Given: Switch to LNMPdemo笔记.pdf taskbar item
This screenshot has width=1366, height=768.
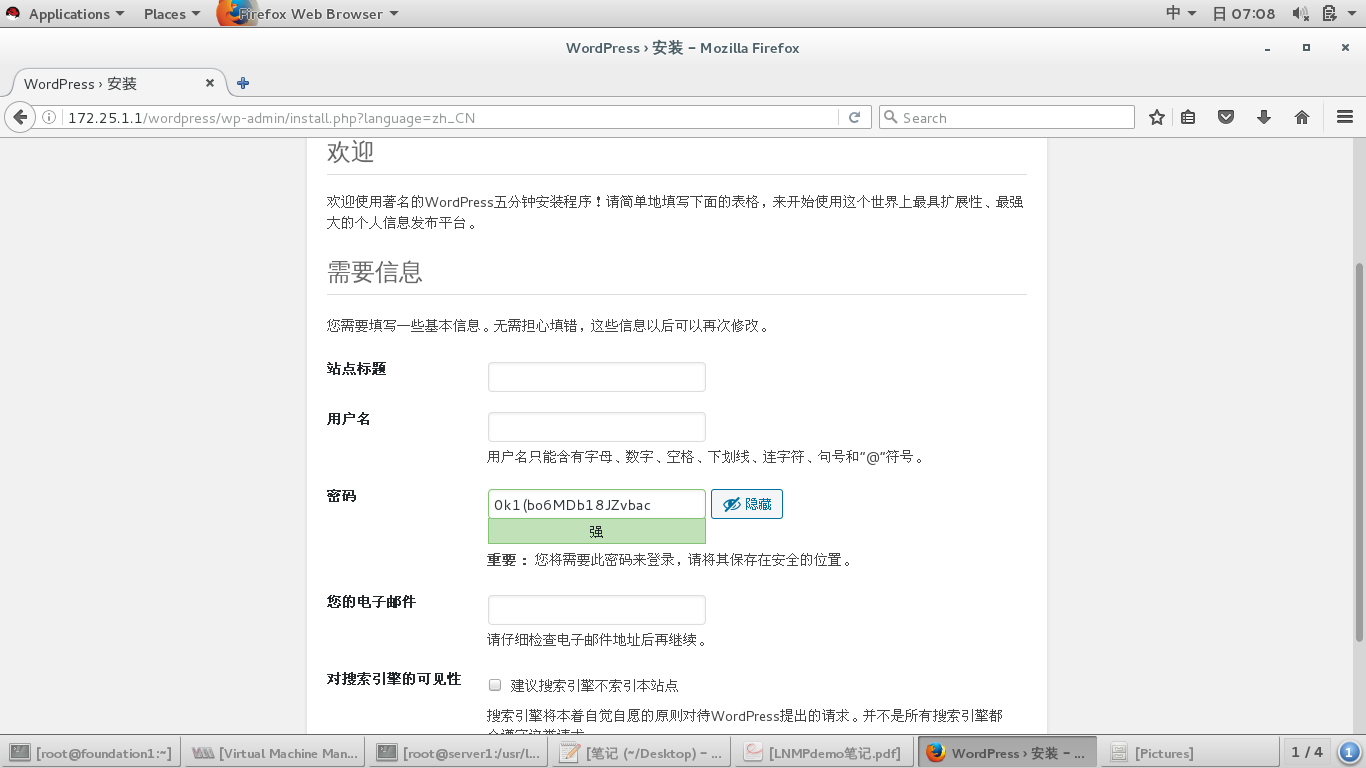Looking at the screenshot, I should tap(824, 753).
